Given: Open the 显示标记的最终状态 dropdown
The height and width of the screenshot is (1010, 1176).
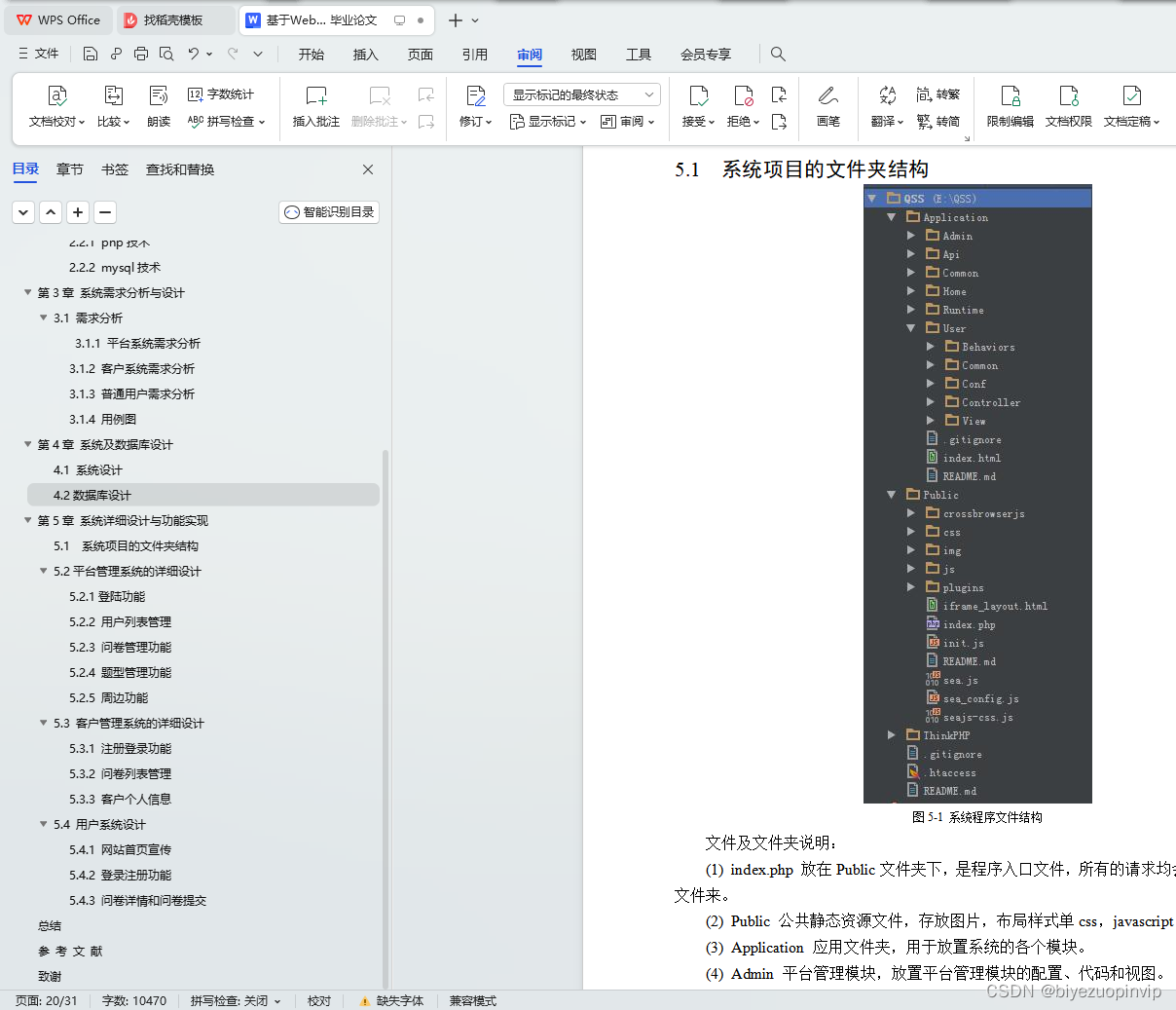Looking at the screenshot, I should [581, 94].
